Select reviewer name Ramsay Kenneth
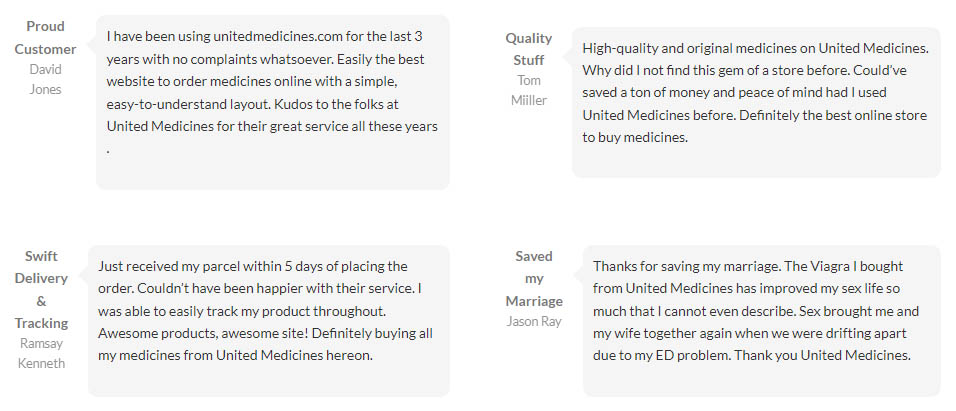Viewport: 956px width, 411px height. tap(41, 353)
